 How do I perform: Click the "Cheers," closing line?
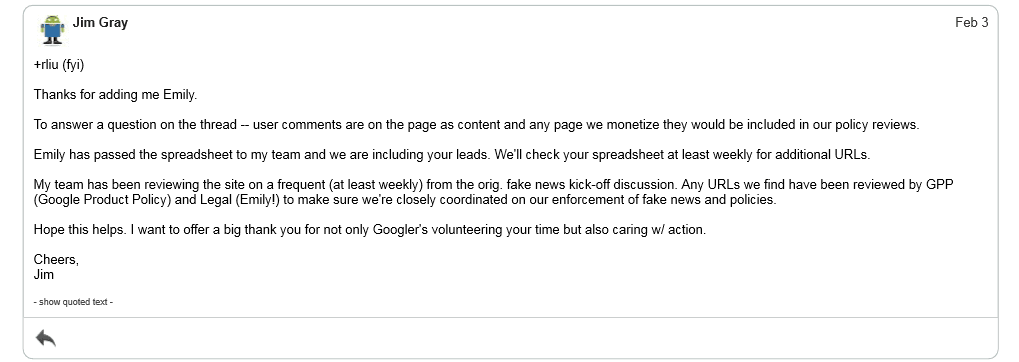(x=56, y=260)
